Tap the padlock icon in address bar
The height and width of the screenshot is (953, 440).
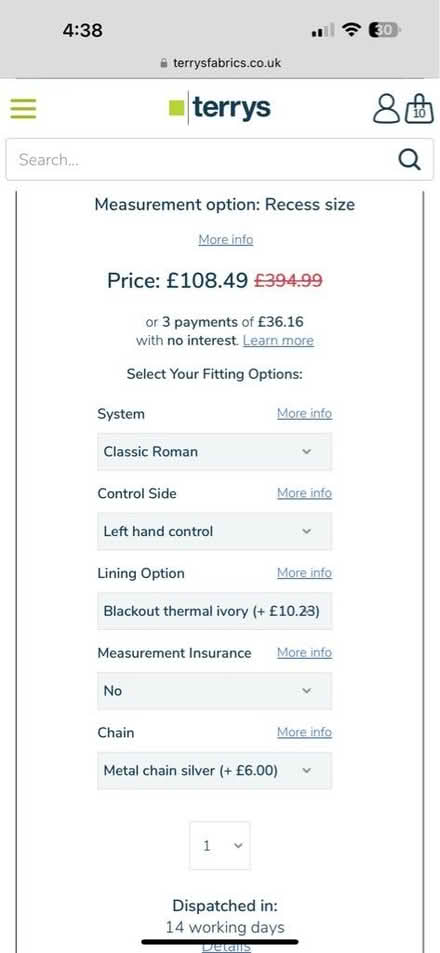pyautogui.click(x=163, y=63)
